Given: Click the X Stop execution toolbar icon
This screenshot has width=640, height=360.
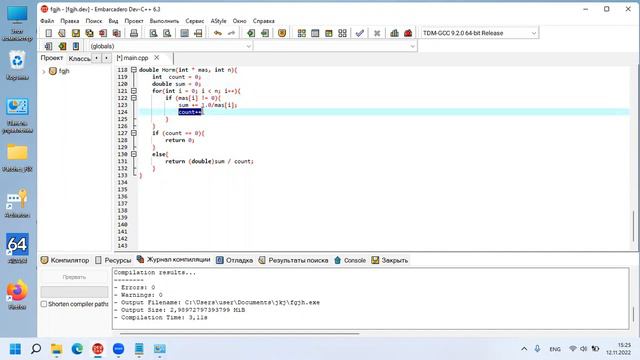Looking at the screenshot, I should (x=377, y=33).
